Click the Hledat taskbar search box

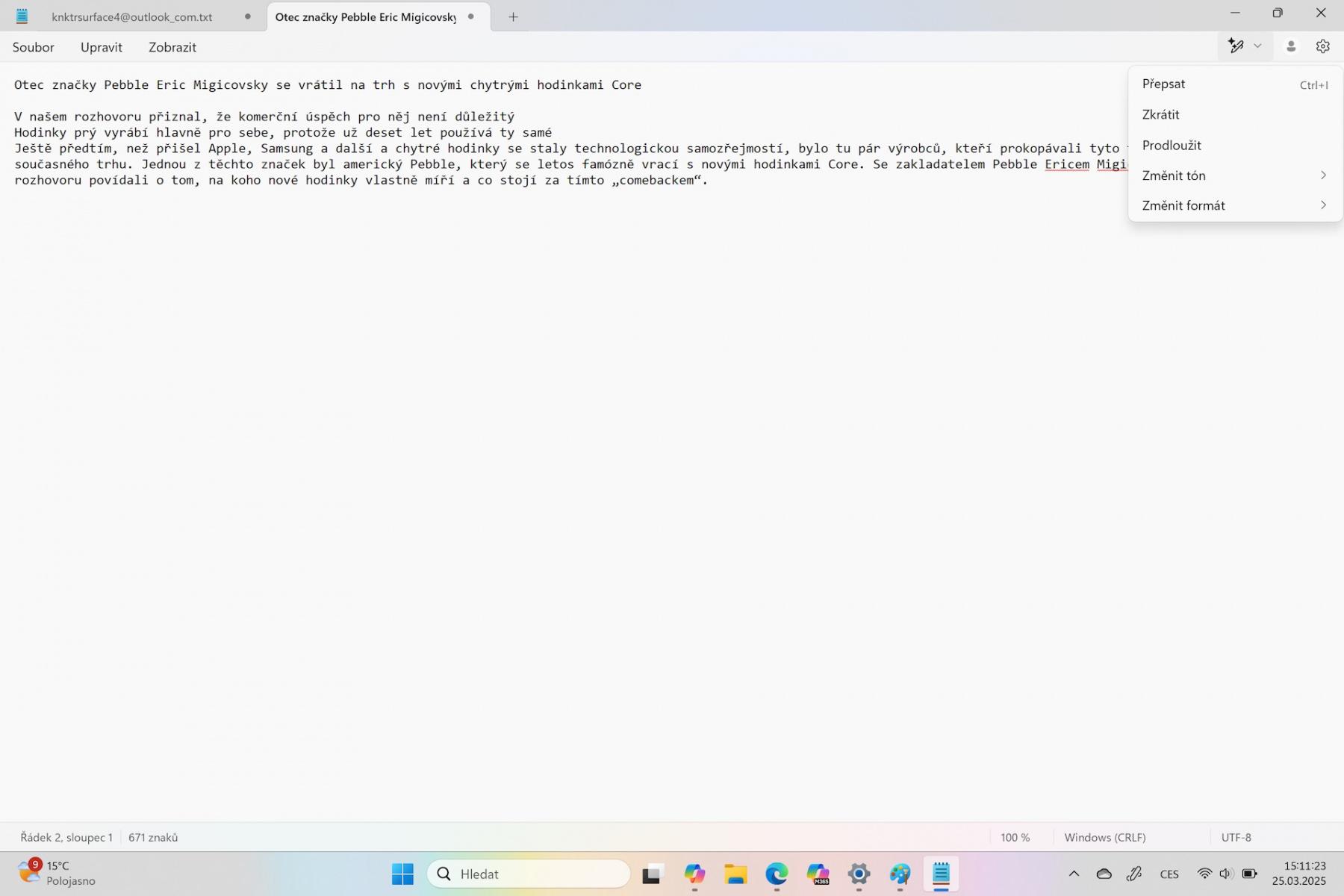pyautogui.click(x=529, y=874)
